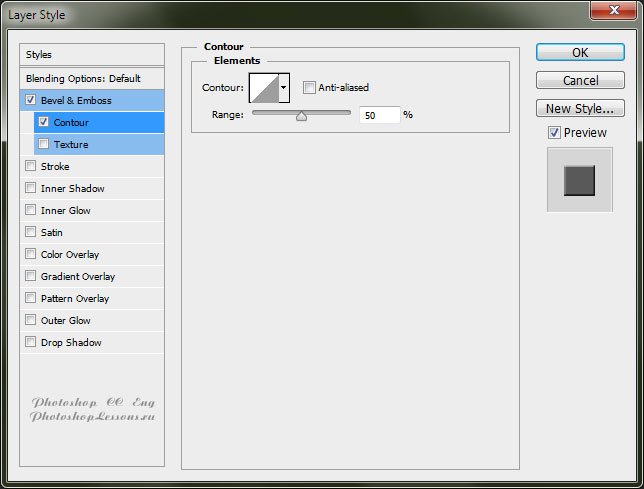Open the Satin effect settings
Image resolution: width=644 pixels, height=489 pixels.
tap(53, 232)
